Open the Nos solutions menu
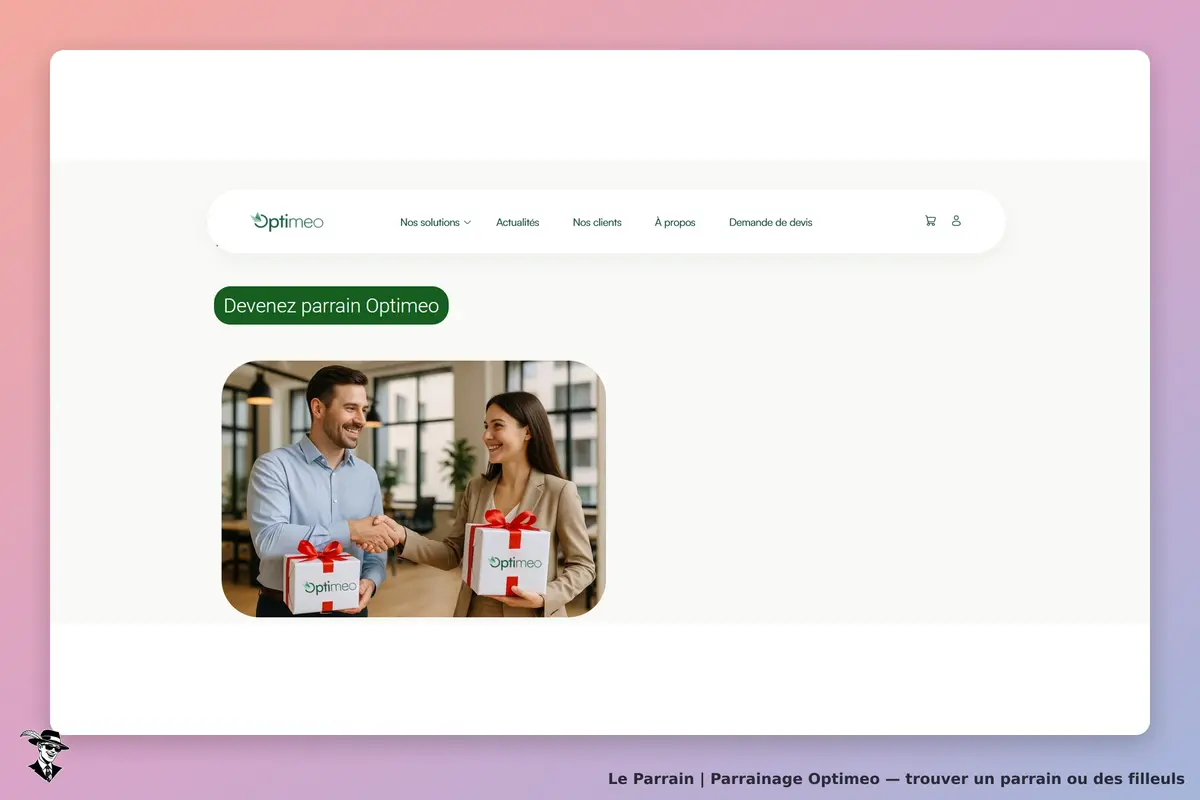 coord(430,222)
